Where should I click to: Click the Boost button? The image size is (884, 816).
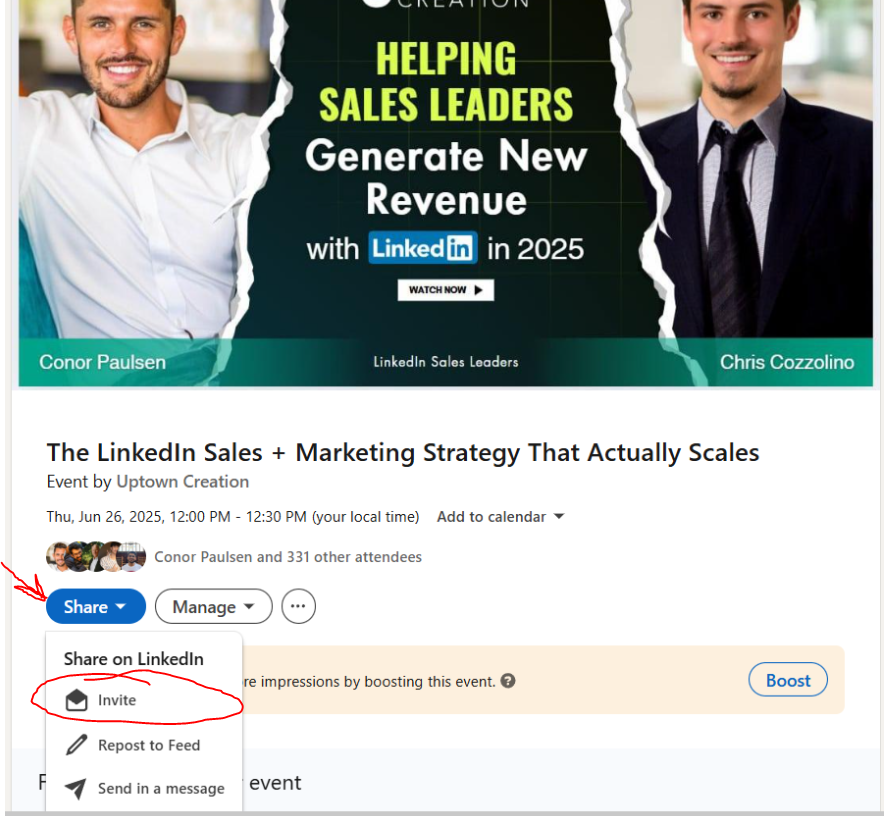coord(788,680)
